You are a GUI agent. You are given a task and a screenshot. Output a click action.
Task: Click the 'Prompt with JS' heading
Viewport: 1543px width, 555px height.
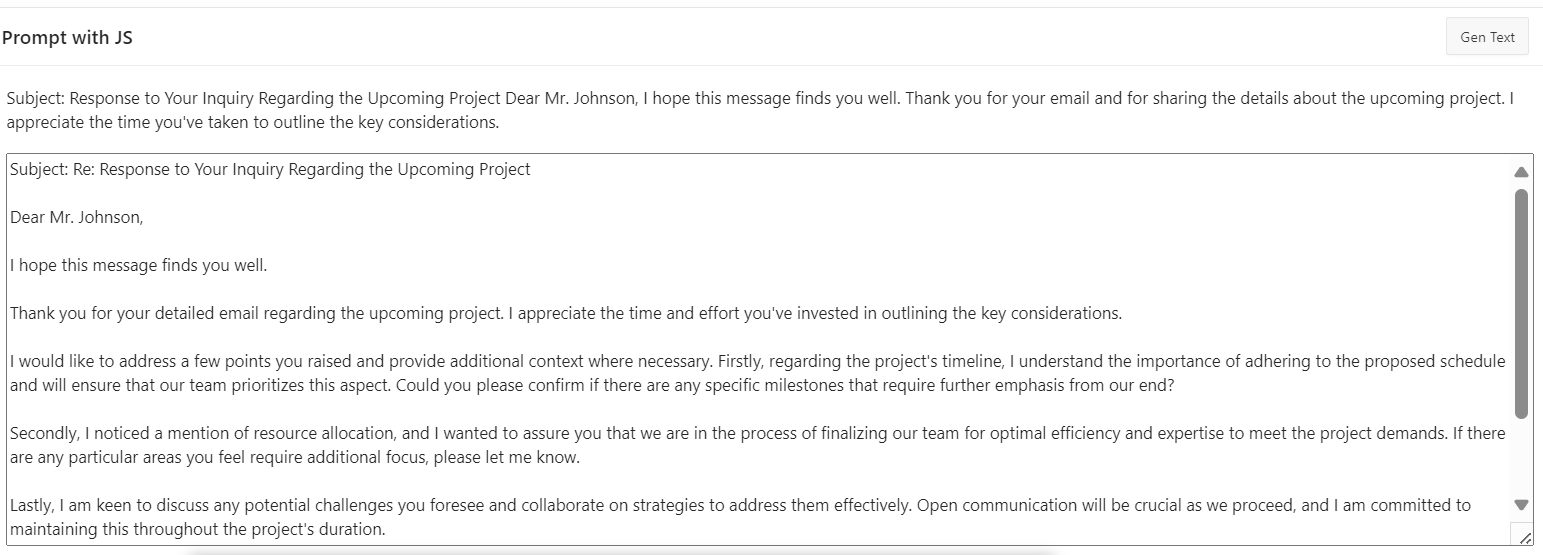67,38
